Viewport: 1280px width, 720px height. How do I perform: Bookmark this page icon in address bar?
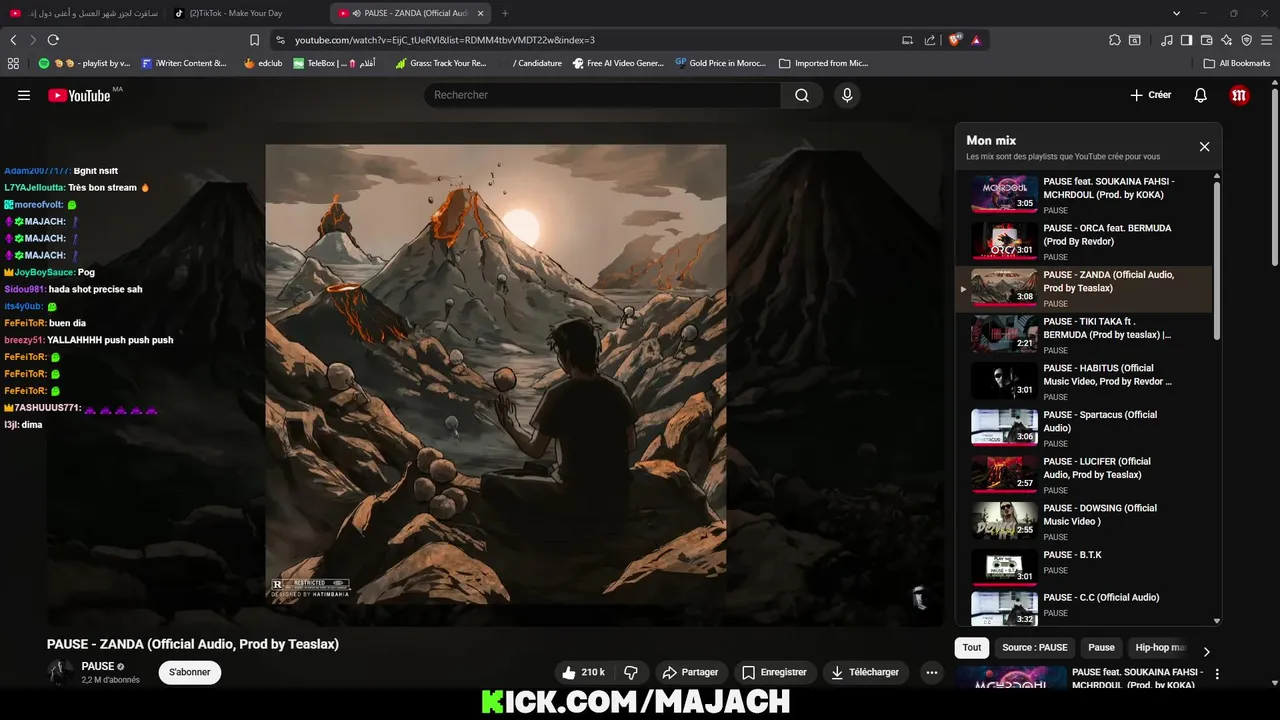(x=254, y=40)
